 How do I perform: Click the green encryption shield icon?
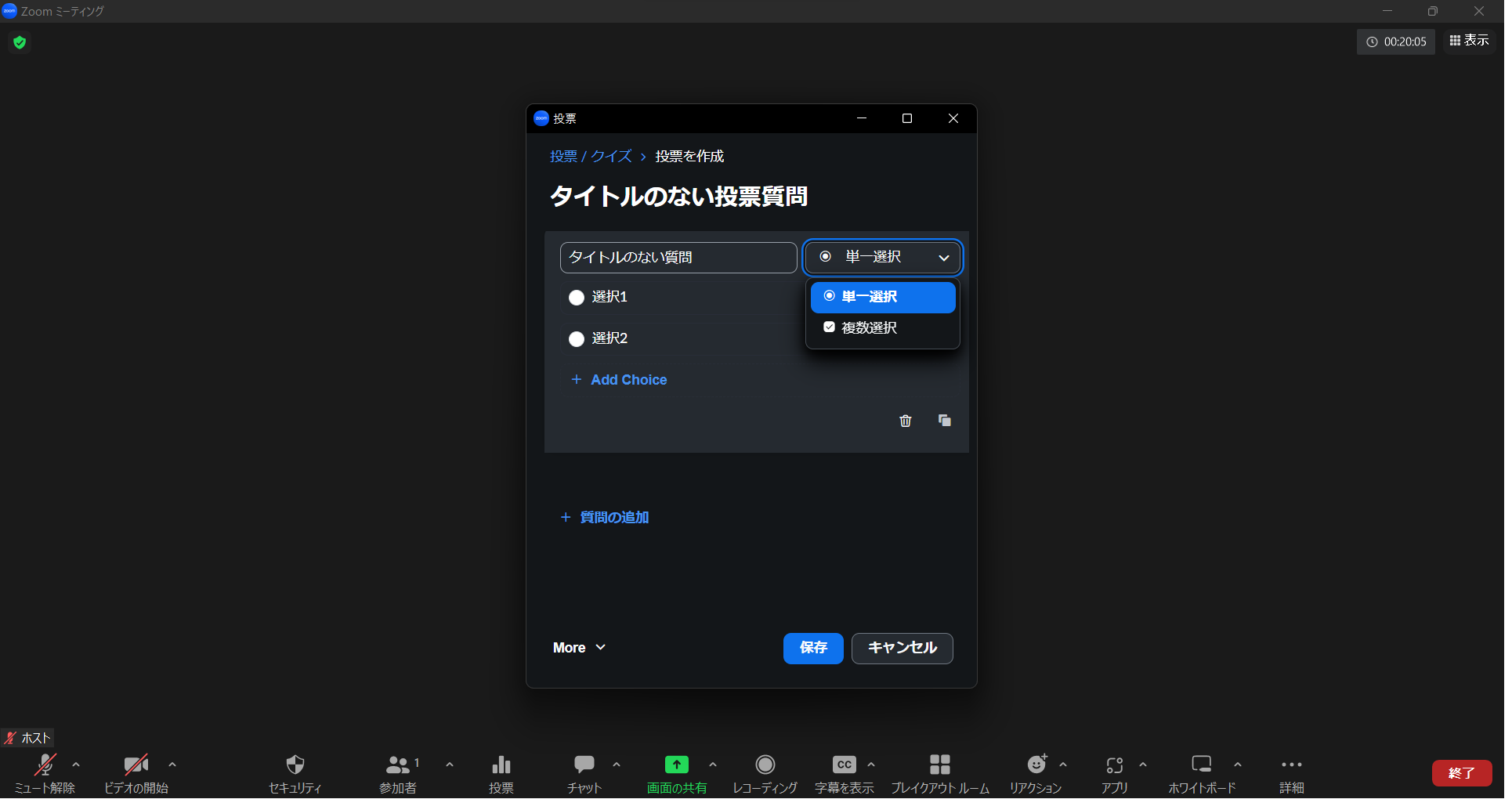coord(20,42)
